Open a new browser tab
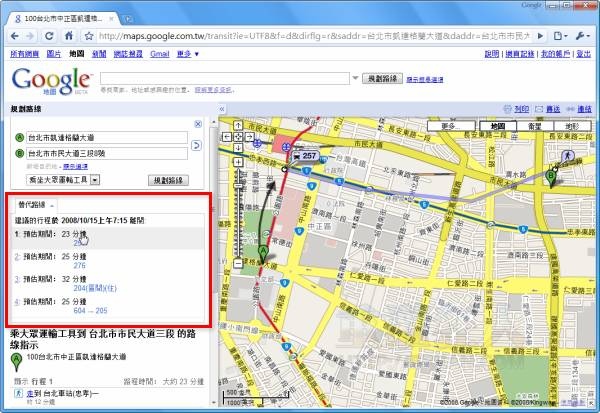 coord(129,18)
